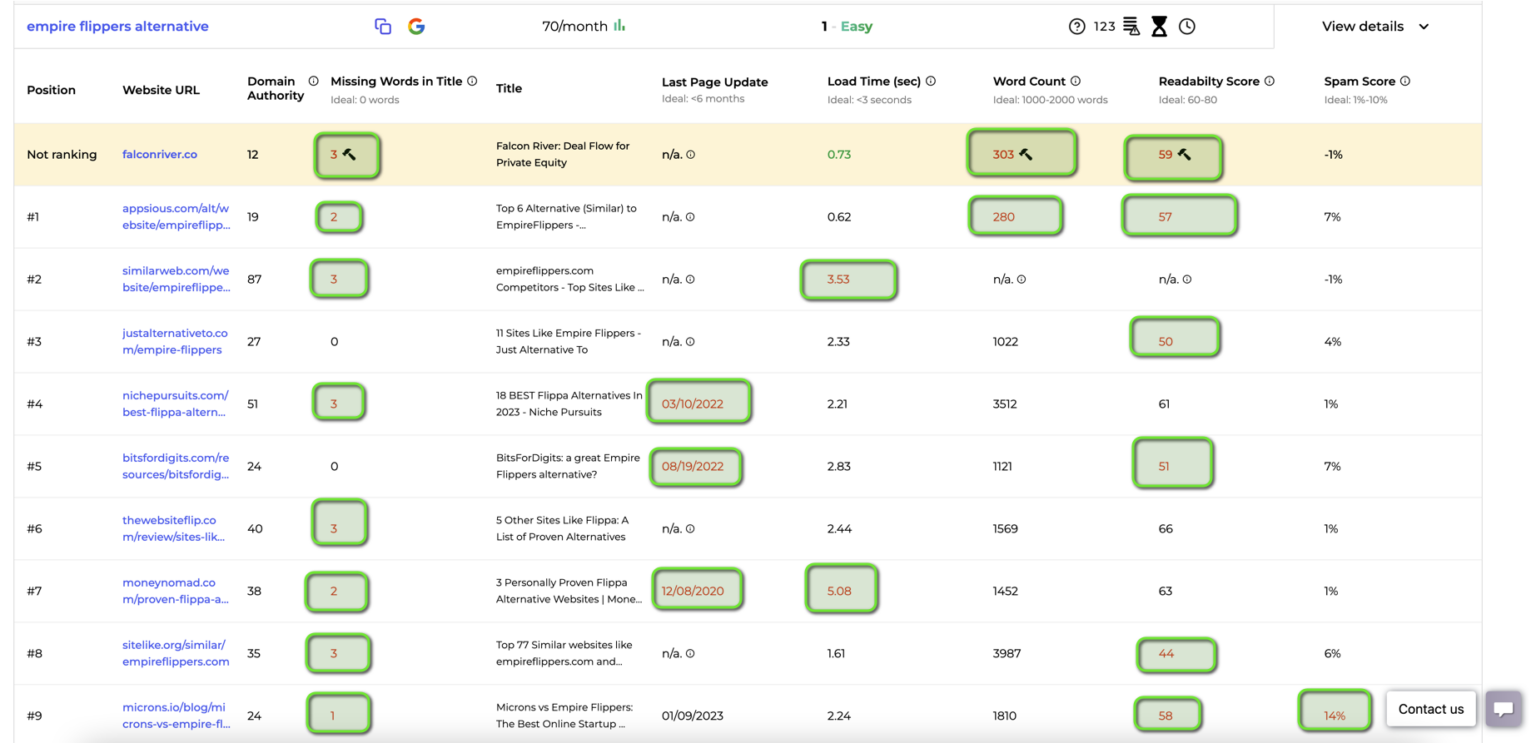Click the Contact us button
Viewport: 1536px width, 743px height.
1431,708
